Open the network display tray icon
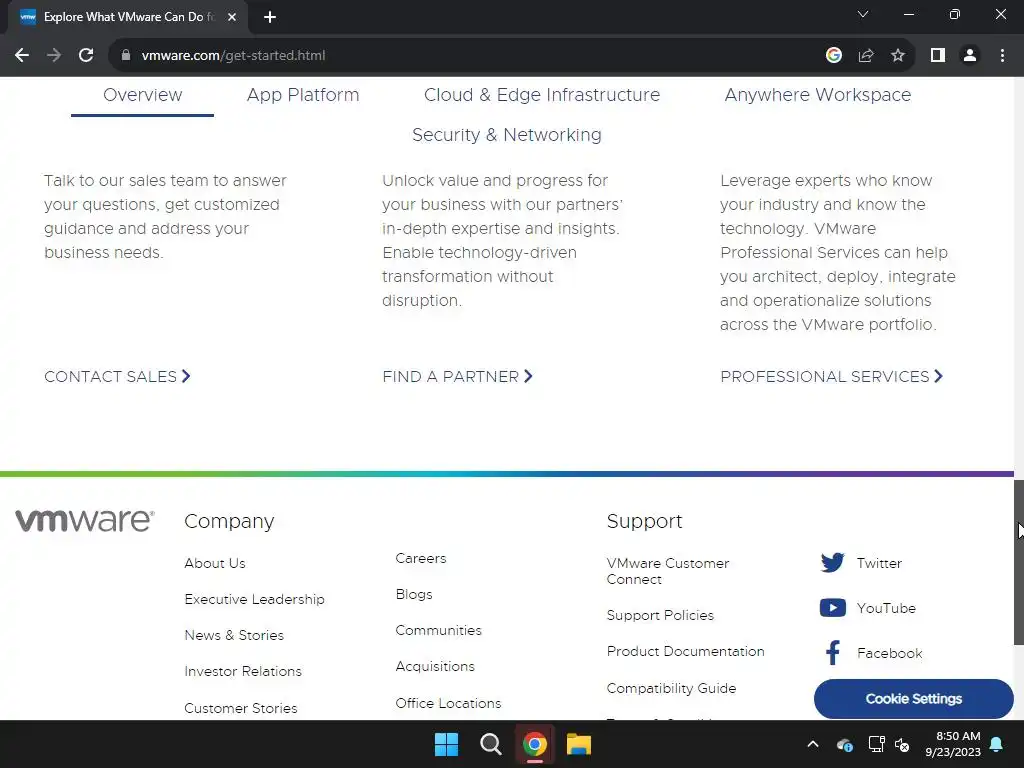 (876, 744)
